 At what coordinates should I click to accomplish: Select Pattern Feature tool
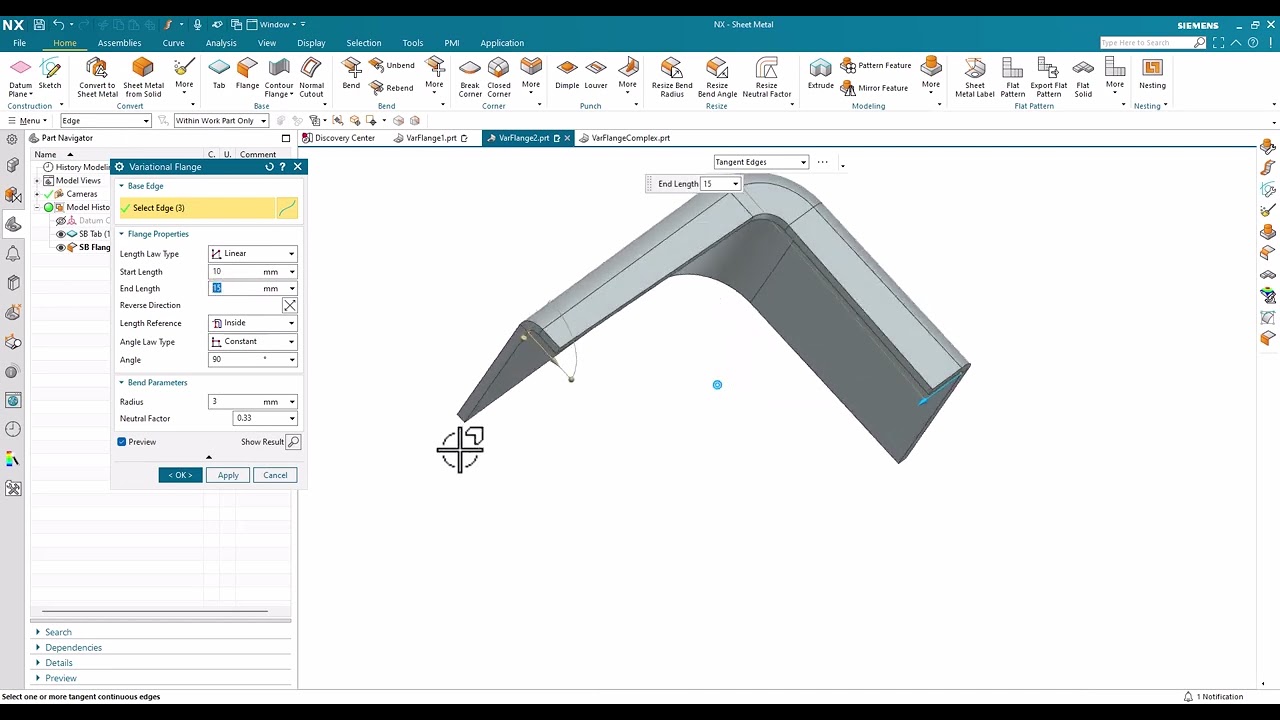pyautogui.click(x=875, y=65)
